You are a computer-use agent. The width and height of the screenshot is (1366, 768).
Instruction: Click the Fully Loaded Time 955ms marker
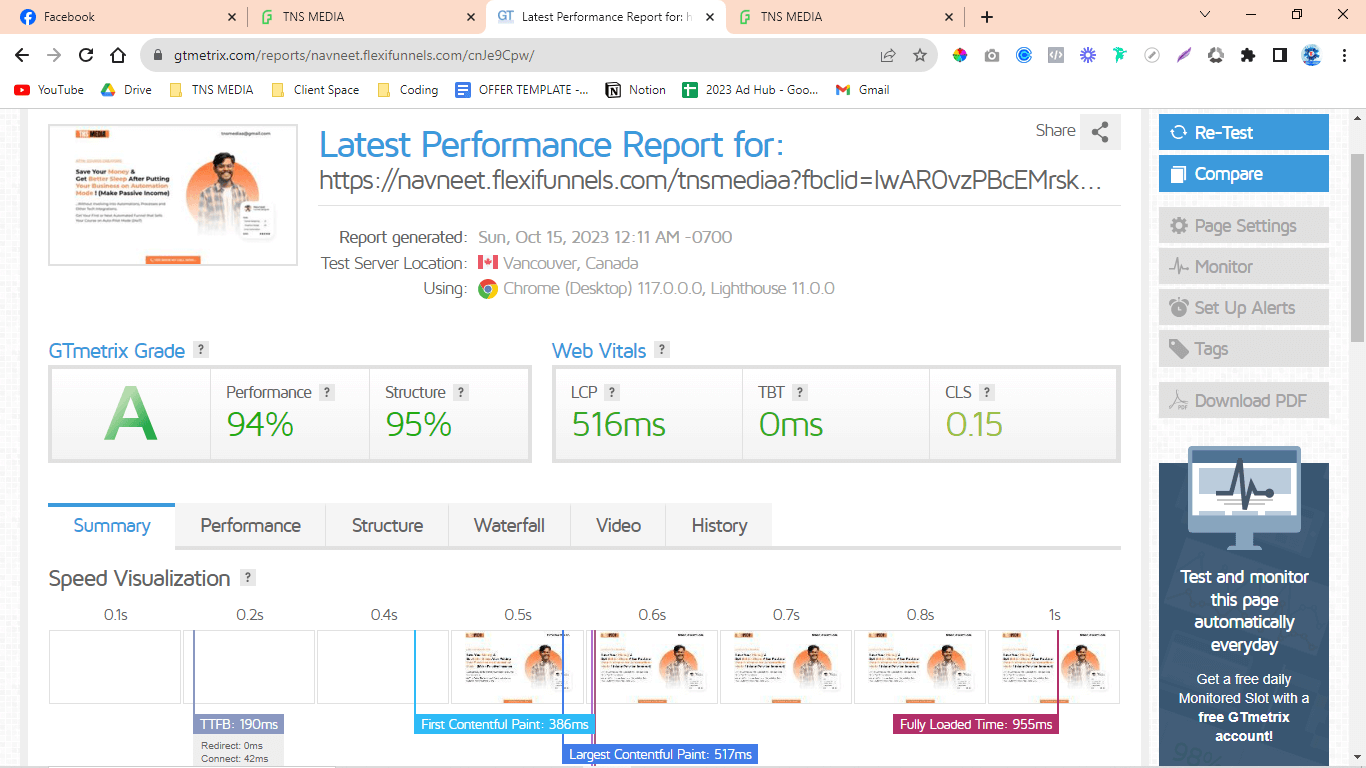point(975,724)
